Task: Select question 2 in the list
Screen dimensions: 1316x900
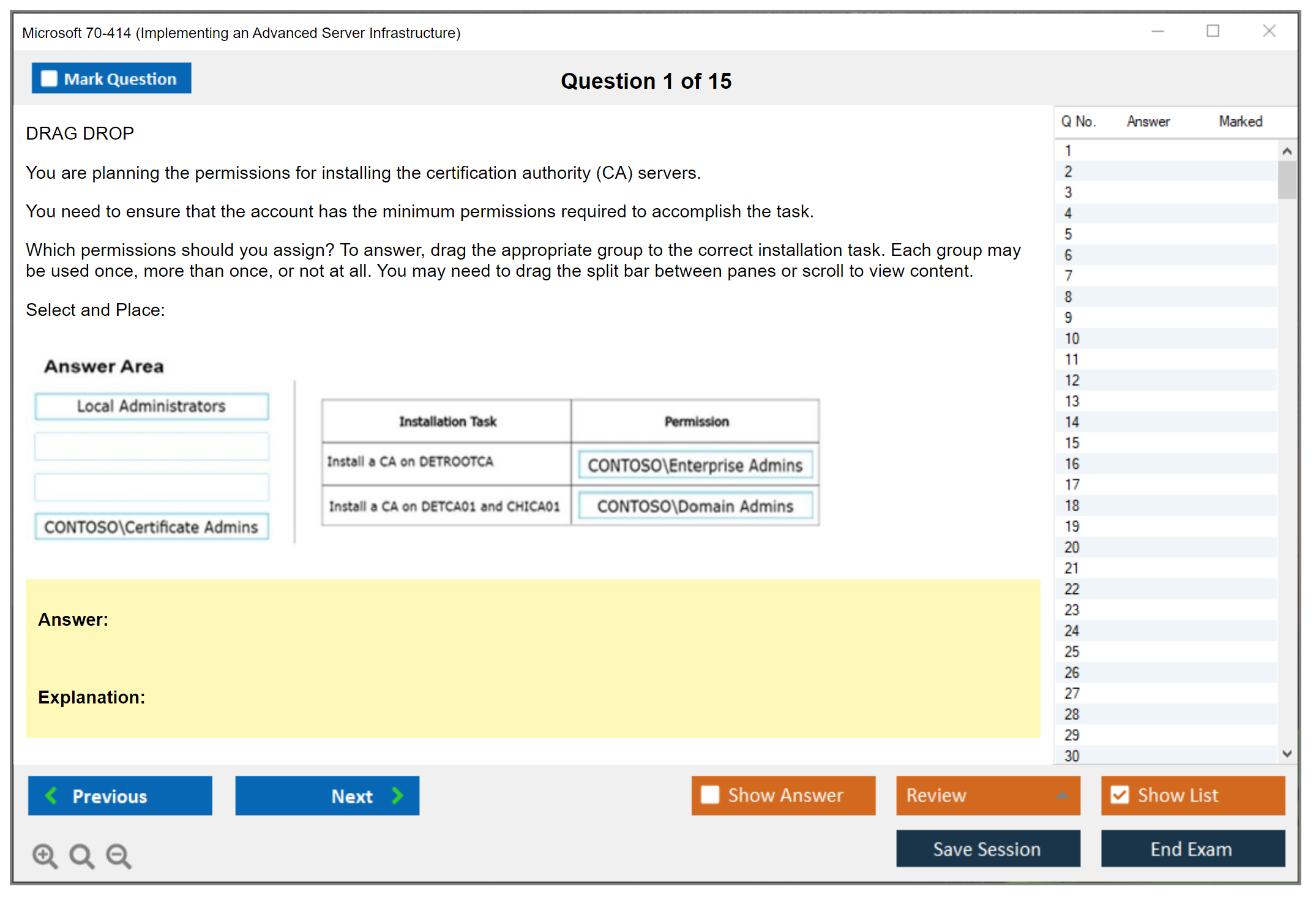Action: tap(1068, 171)
